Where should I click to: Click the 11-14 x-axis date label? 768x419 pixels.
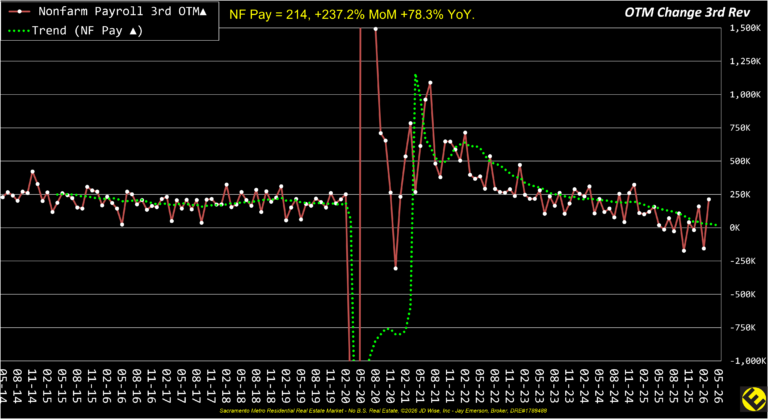pyautogui.click(x=31, y=386)
